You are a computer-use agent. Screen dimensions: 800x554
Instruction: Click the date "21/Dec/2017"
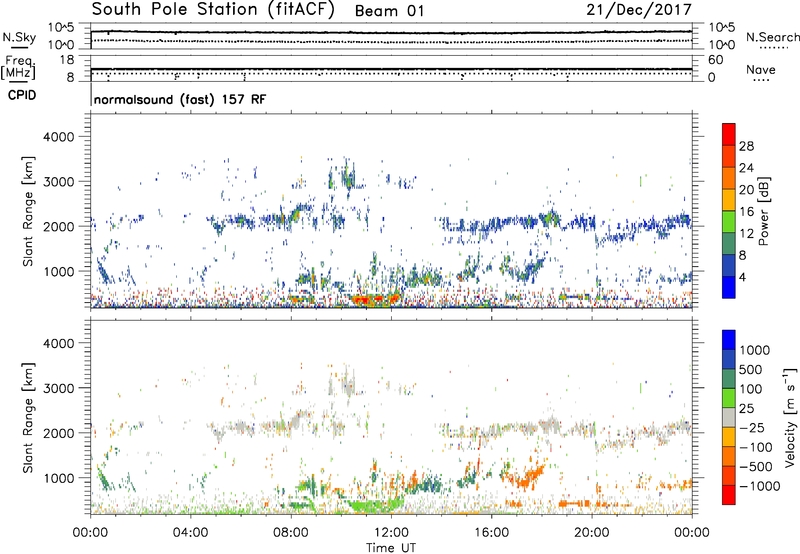click(639, 9)
